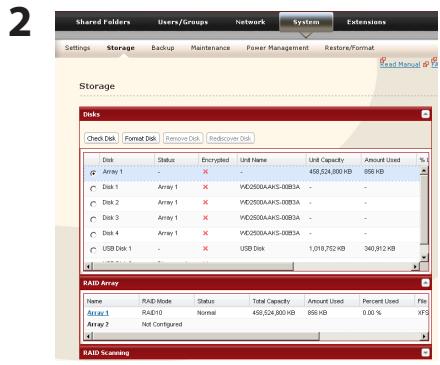Click the Disks table scroll-down arrow
The image size is (440, 365).
click(424, 257)
